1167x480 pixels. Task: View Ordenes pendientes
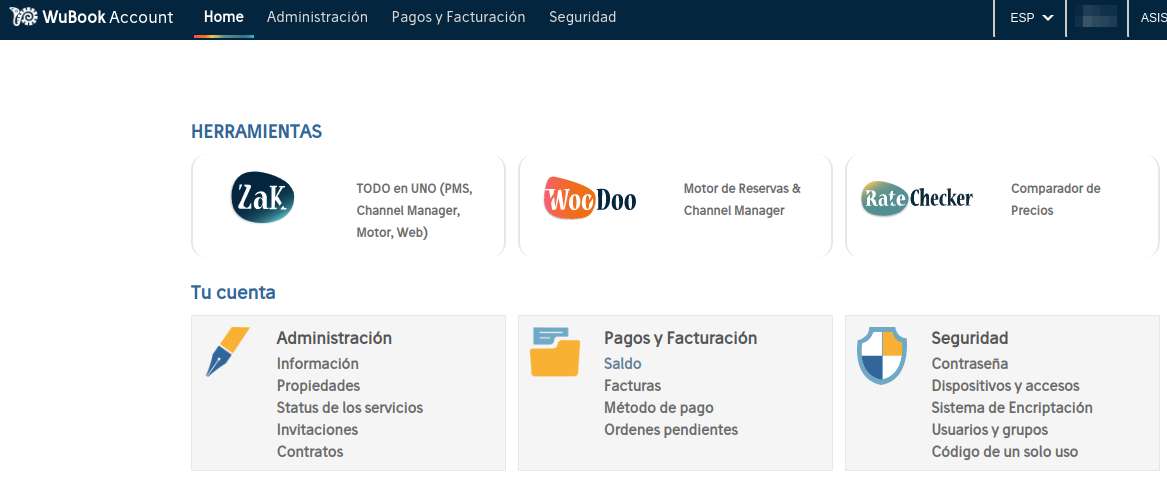coord(671,429)
